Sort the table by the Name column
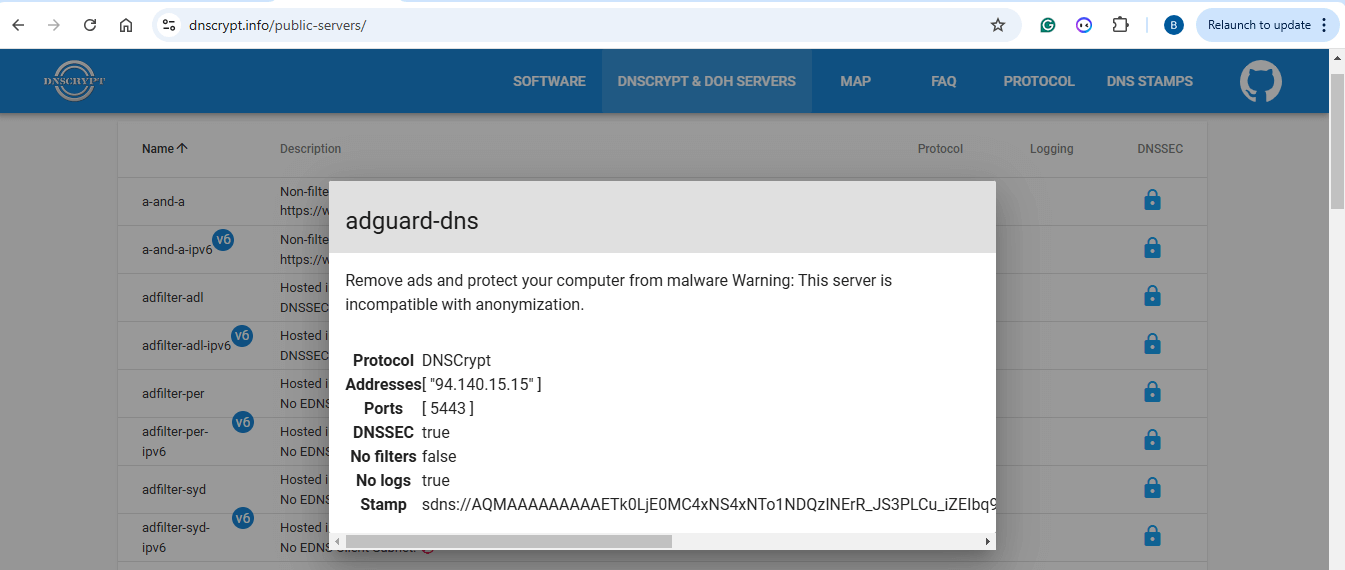1345x570 pixels. [164, 149]
